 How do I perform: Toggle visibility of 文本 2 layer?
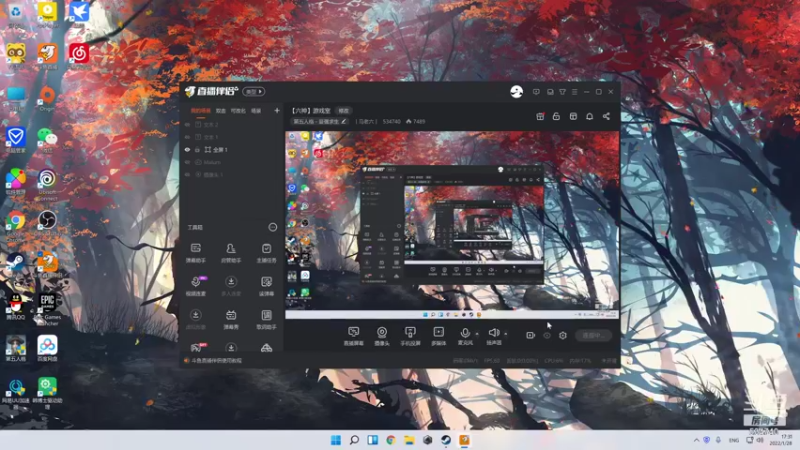187,124
